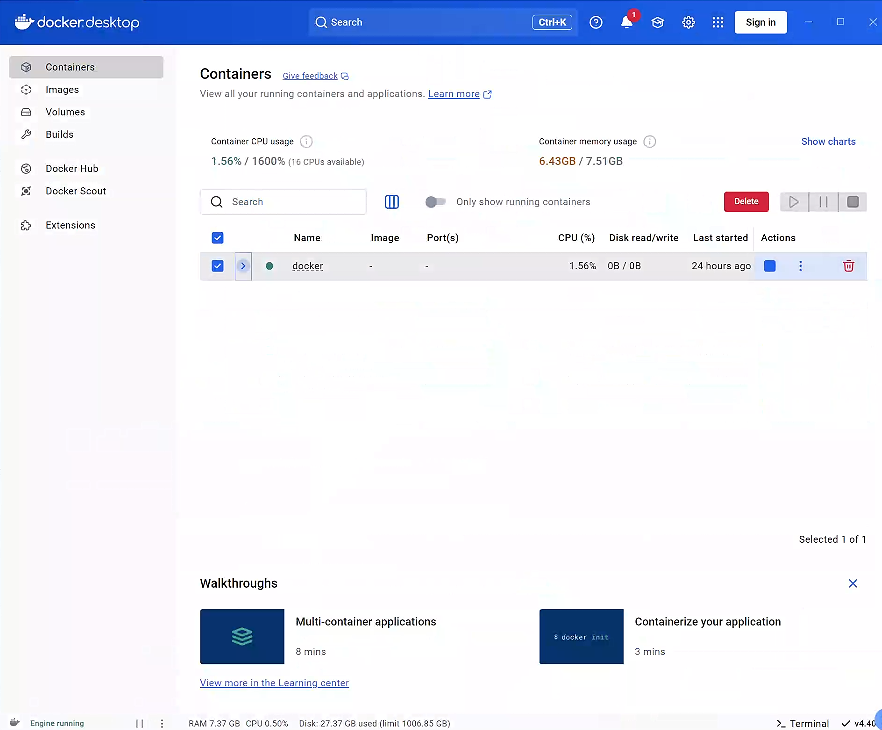Toggle Only show running containers
Image resolution: width=882 pixels, height=730 pixels.
coord(435,202)
